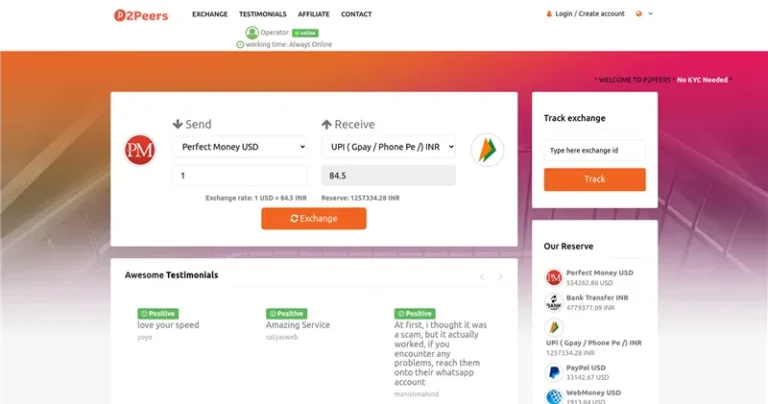
Task: Go to the Contact page
Action: (x=356, y=14)
